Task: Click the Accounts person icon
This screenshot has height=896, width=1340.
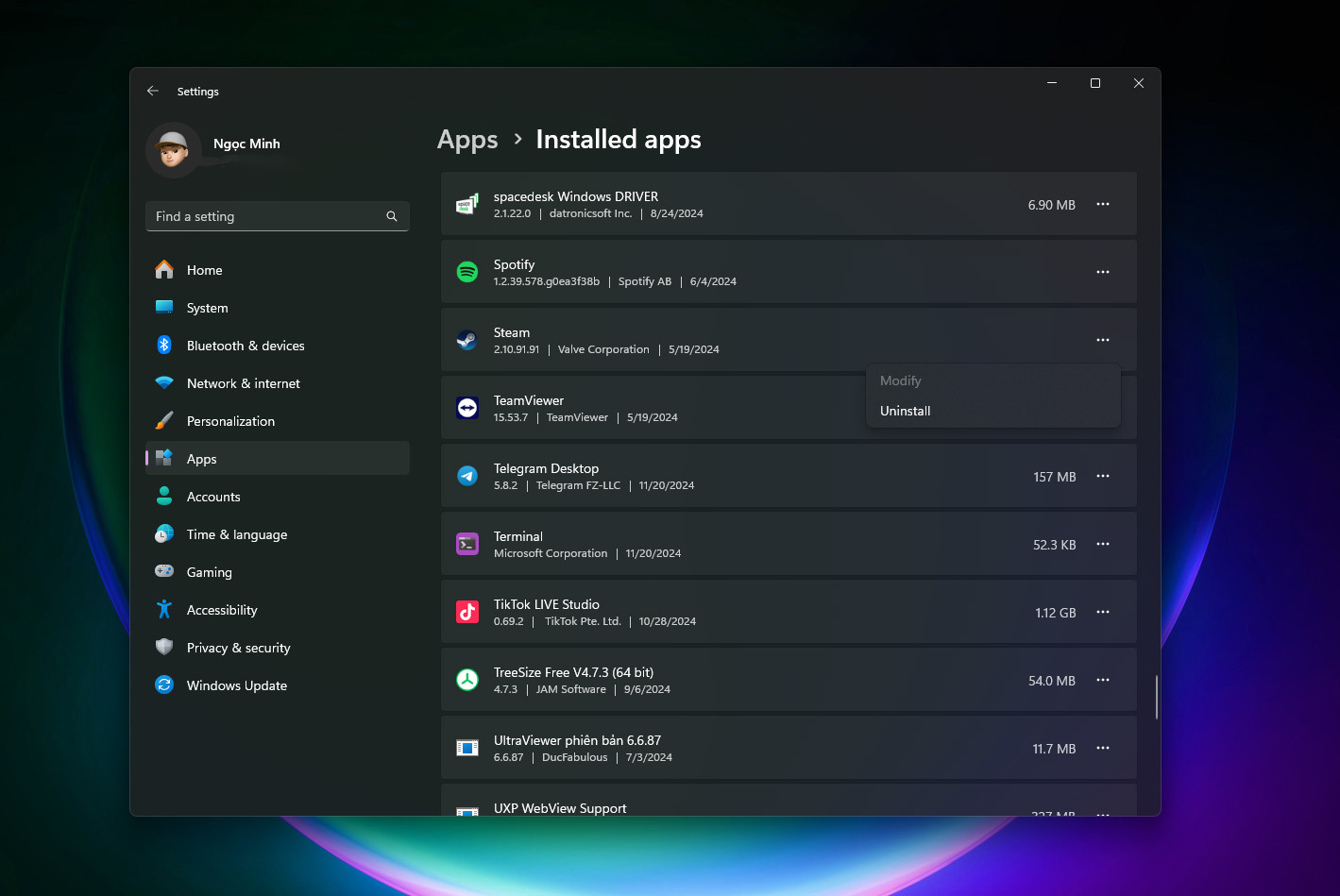Action: 164,497
